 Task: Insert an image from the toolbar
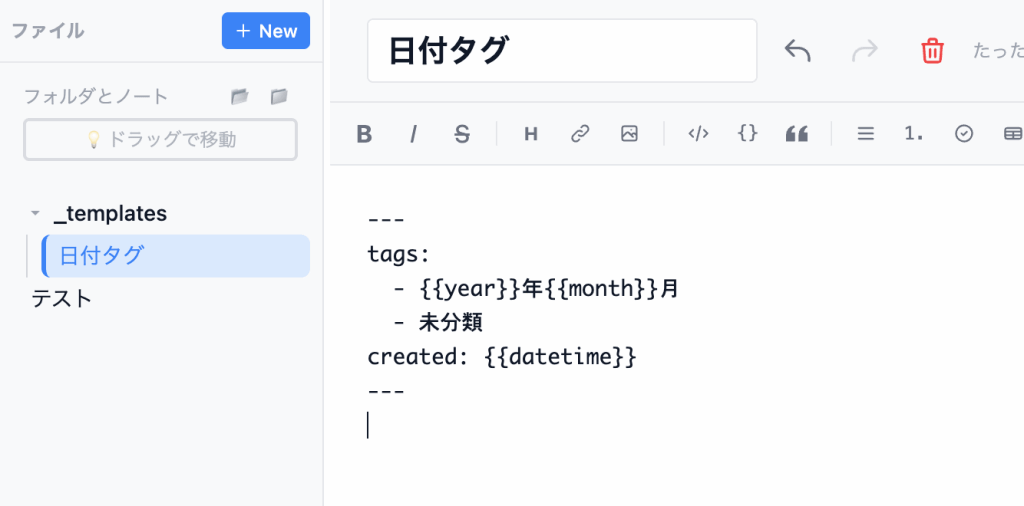pos(629,134)
